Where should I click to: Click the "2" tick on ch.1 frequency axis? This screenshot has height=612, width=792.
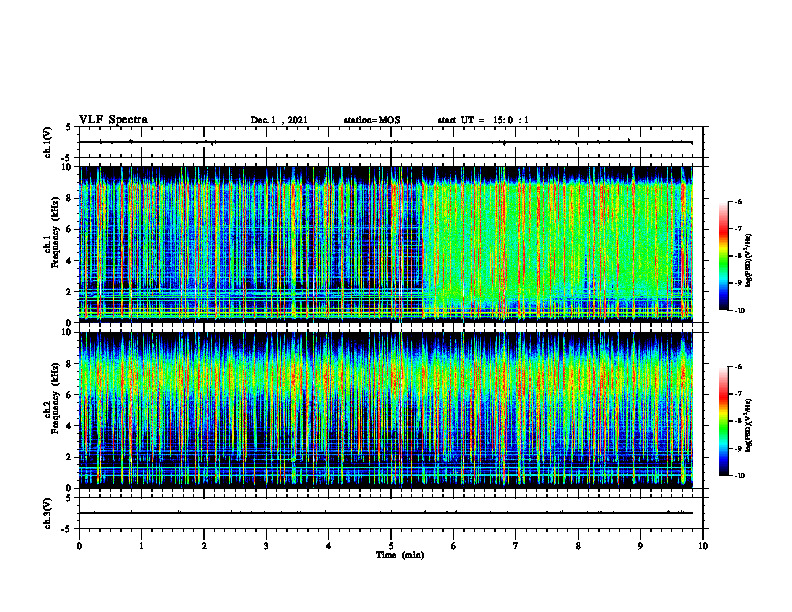(70, 292)
